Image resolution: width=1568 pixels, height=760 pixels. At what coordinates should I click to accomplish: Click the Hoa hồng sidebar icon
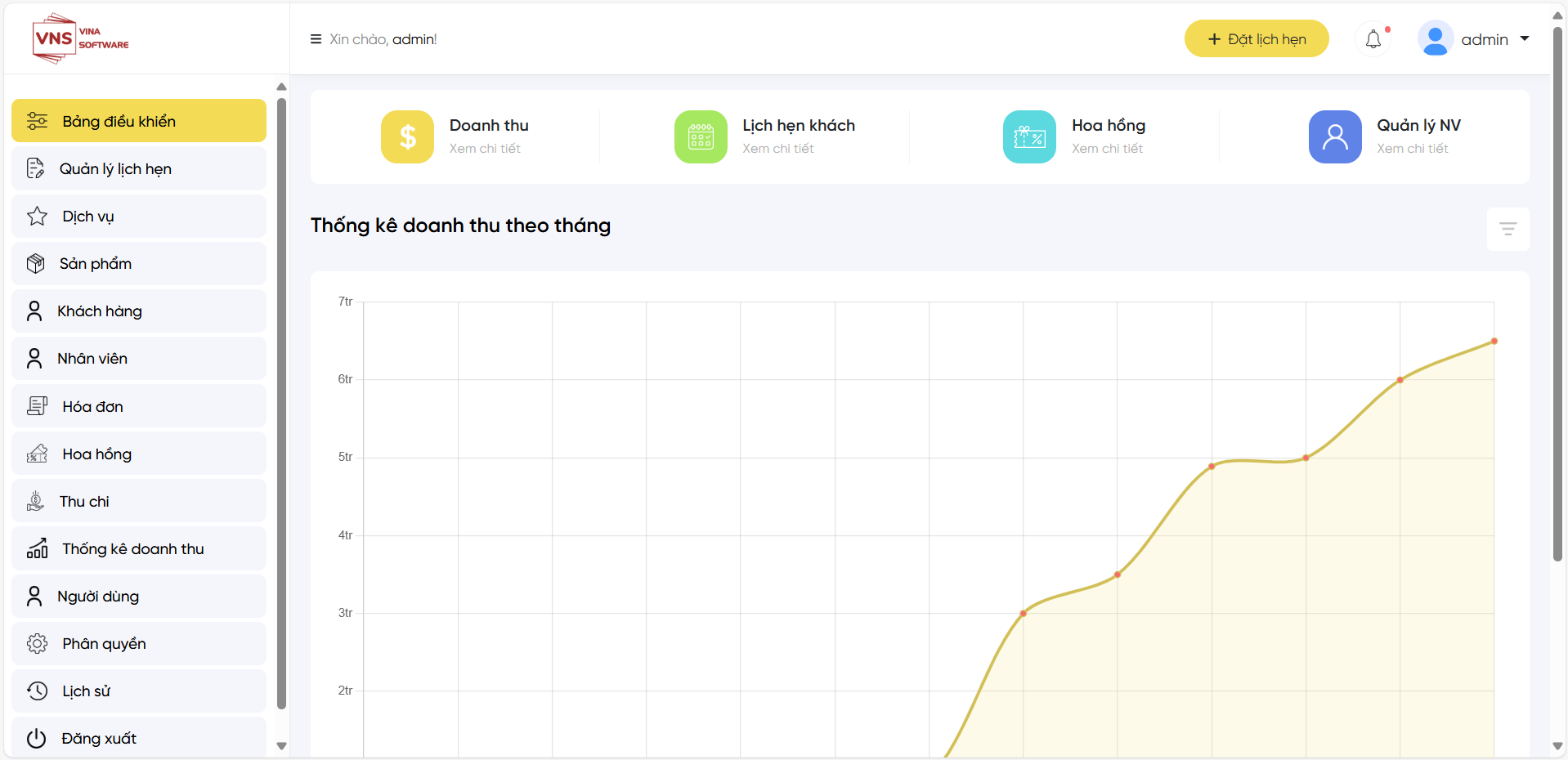pyautogui.click(x=37, y=454)
